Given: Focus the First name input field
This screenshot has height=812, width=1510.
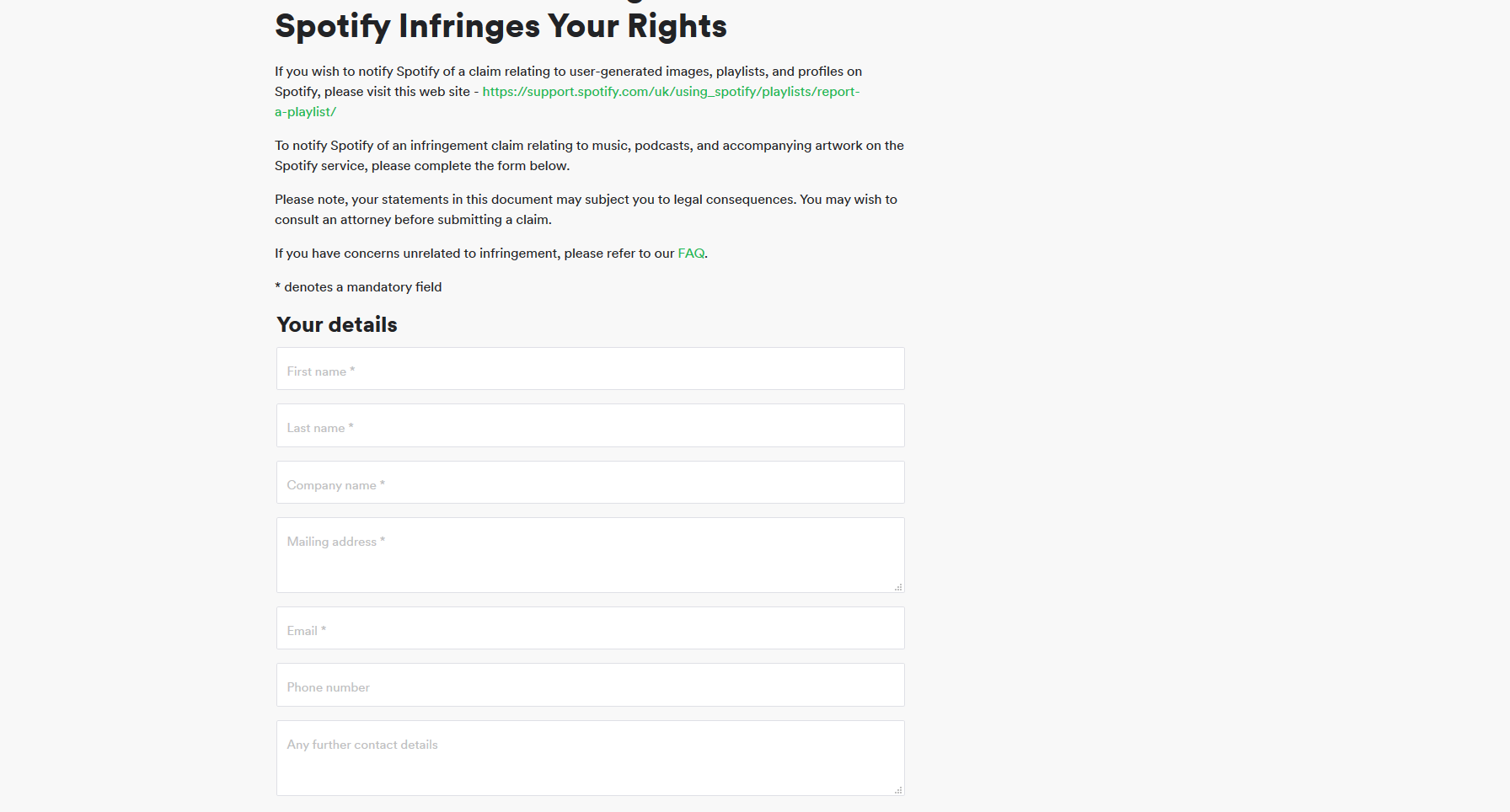Looking at the screenshot, I should tap(590, 369).
